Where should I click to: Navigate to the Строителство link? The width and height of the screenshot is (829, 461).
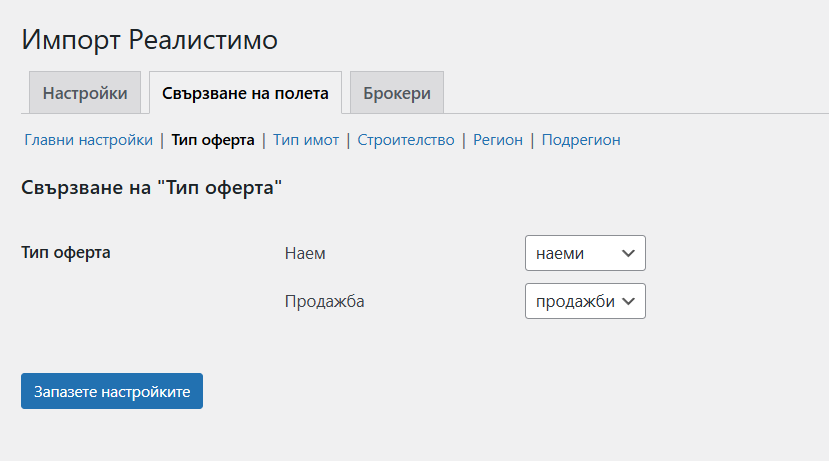tap(406, 140)
